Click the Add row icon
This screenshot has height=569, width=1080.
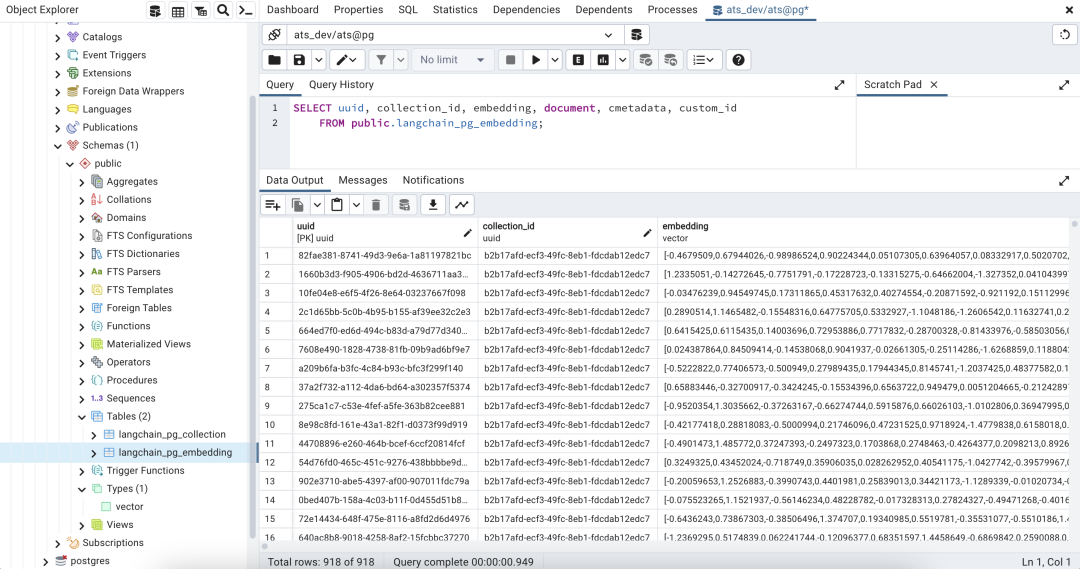(272, 205)
